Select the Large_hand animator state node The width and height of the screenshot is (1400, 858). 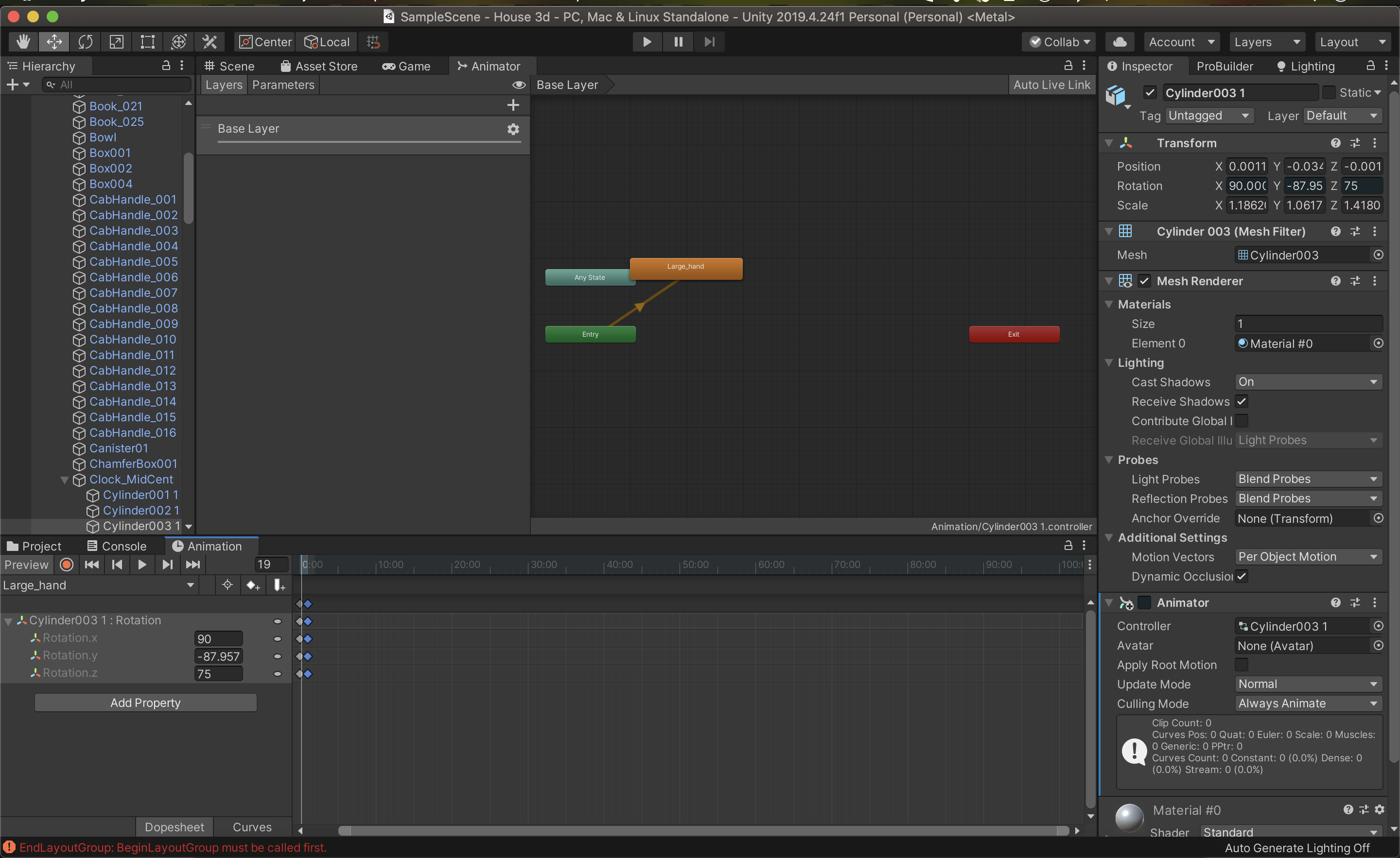click(x=686, y=268)
